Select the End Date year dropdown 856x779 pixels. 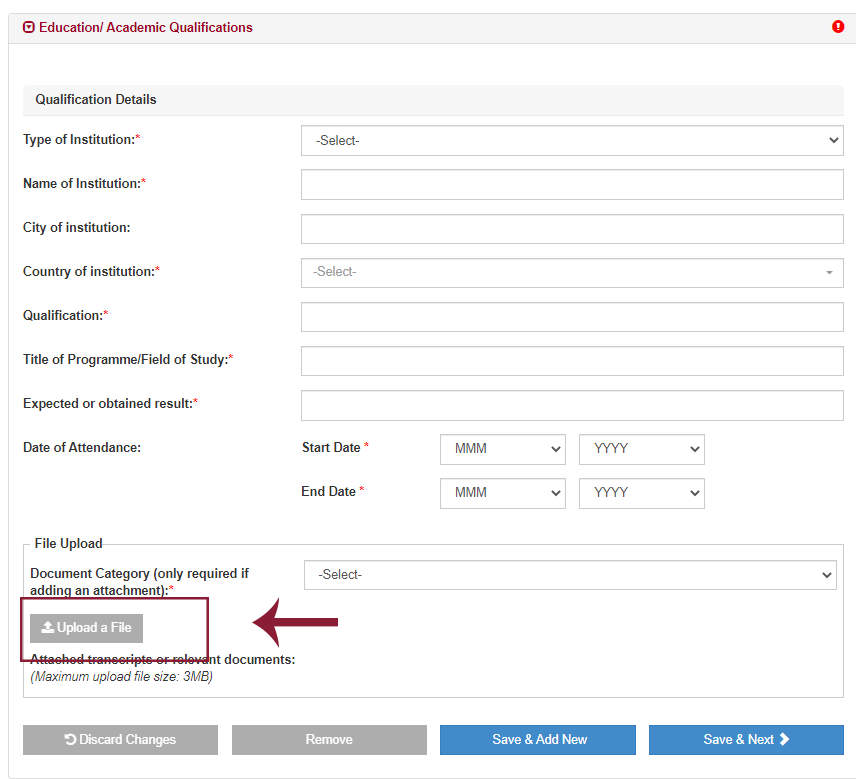pyautogui.click(x=641, y=493)
